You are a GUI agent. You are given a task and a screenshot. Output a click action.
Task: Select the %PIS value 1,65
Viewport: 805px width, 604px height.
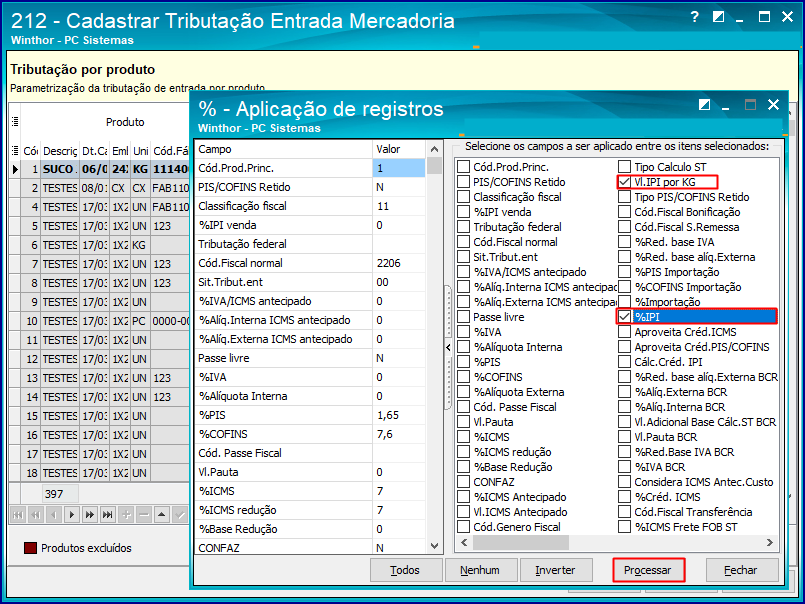399,415
